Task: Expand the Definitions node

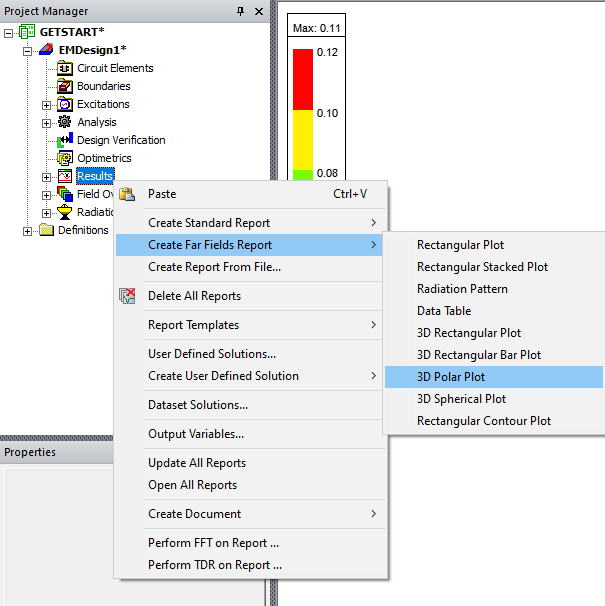Action: click(27, 231)
